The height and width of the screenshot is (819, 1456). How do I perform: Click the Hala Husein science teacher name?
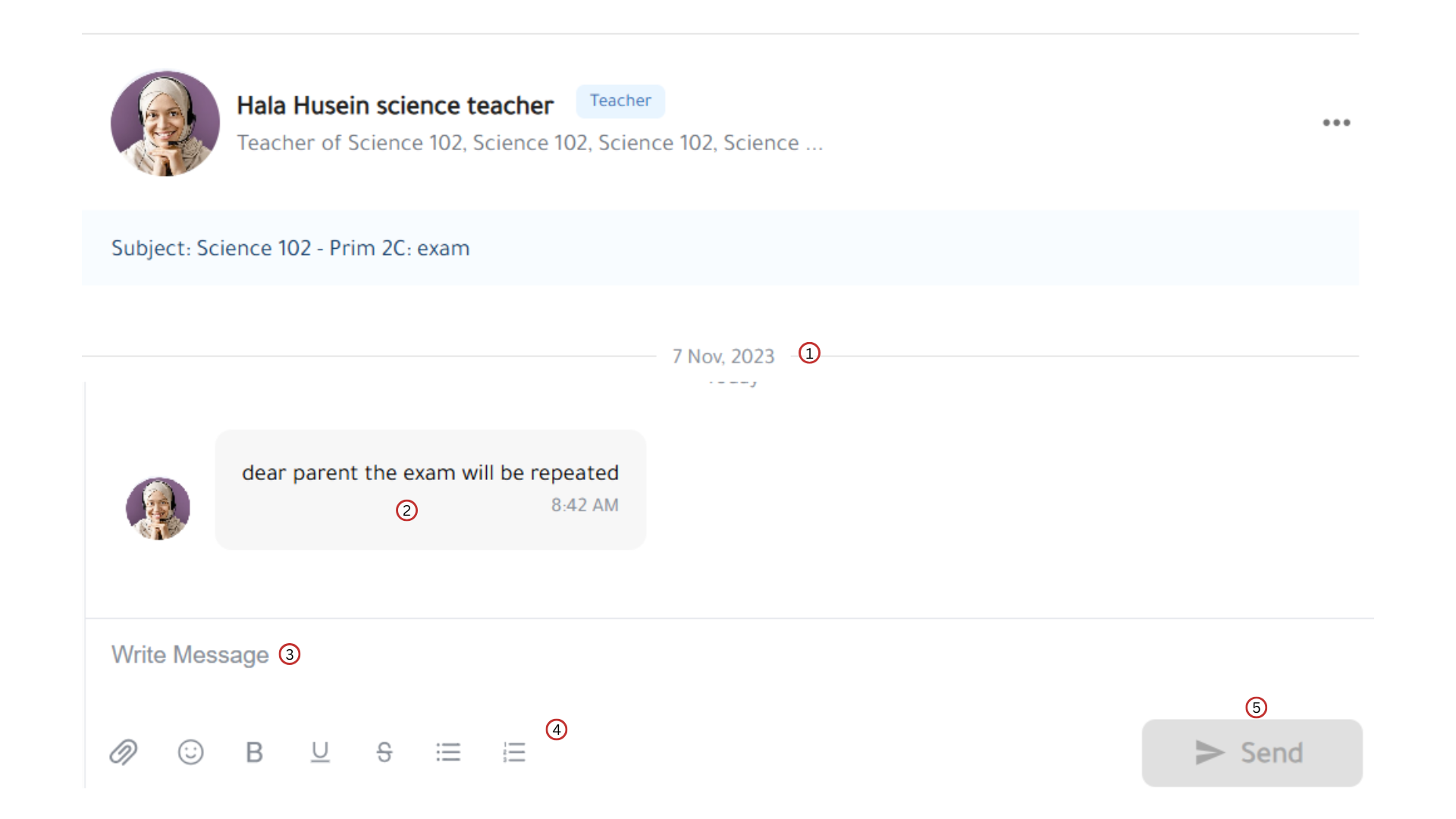point(395,105)
